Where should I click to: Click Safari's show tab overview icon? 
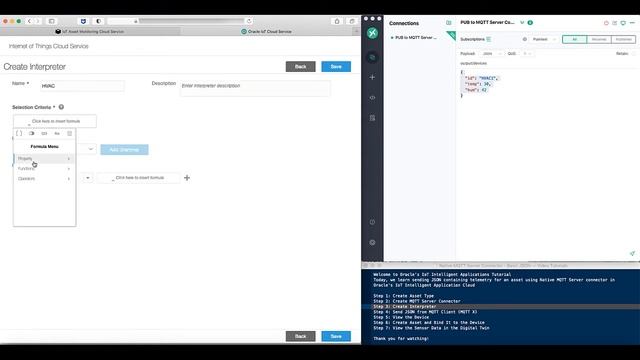coord(352,21)
